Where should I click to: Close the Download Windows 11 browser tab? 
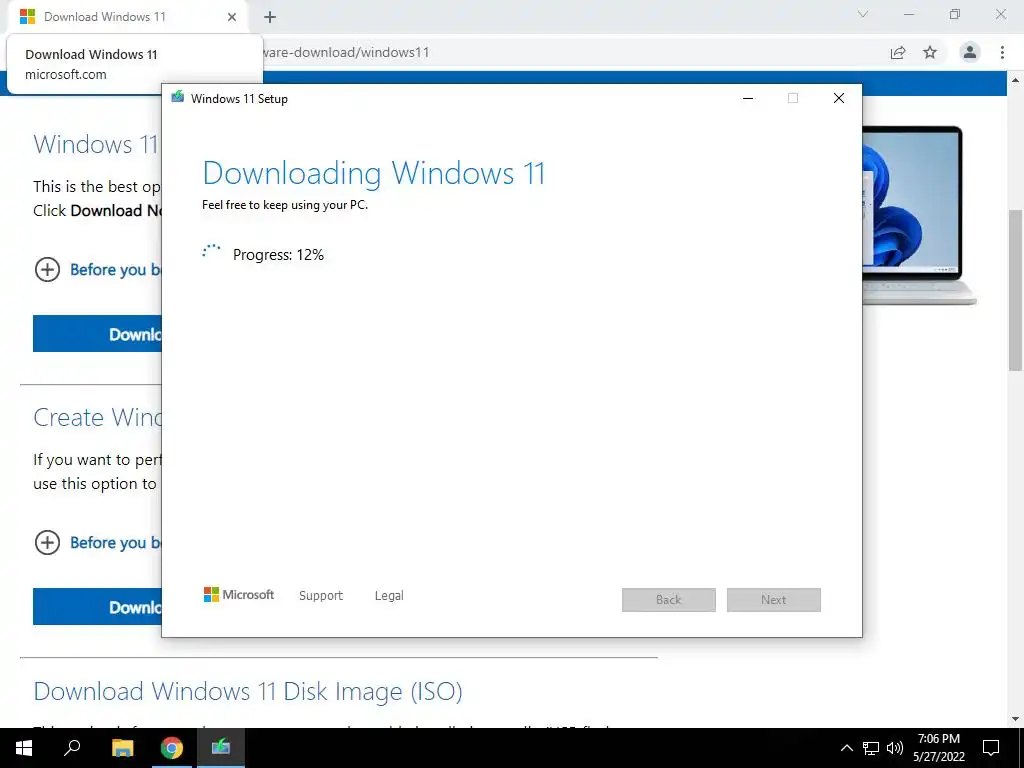[x=232, y=17]
